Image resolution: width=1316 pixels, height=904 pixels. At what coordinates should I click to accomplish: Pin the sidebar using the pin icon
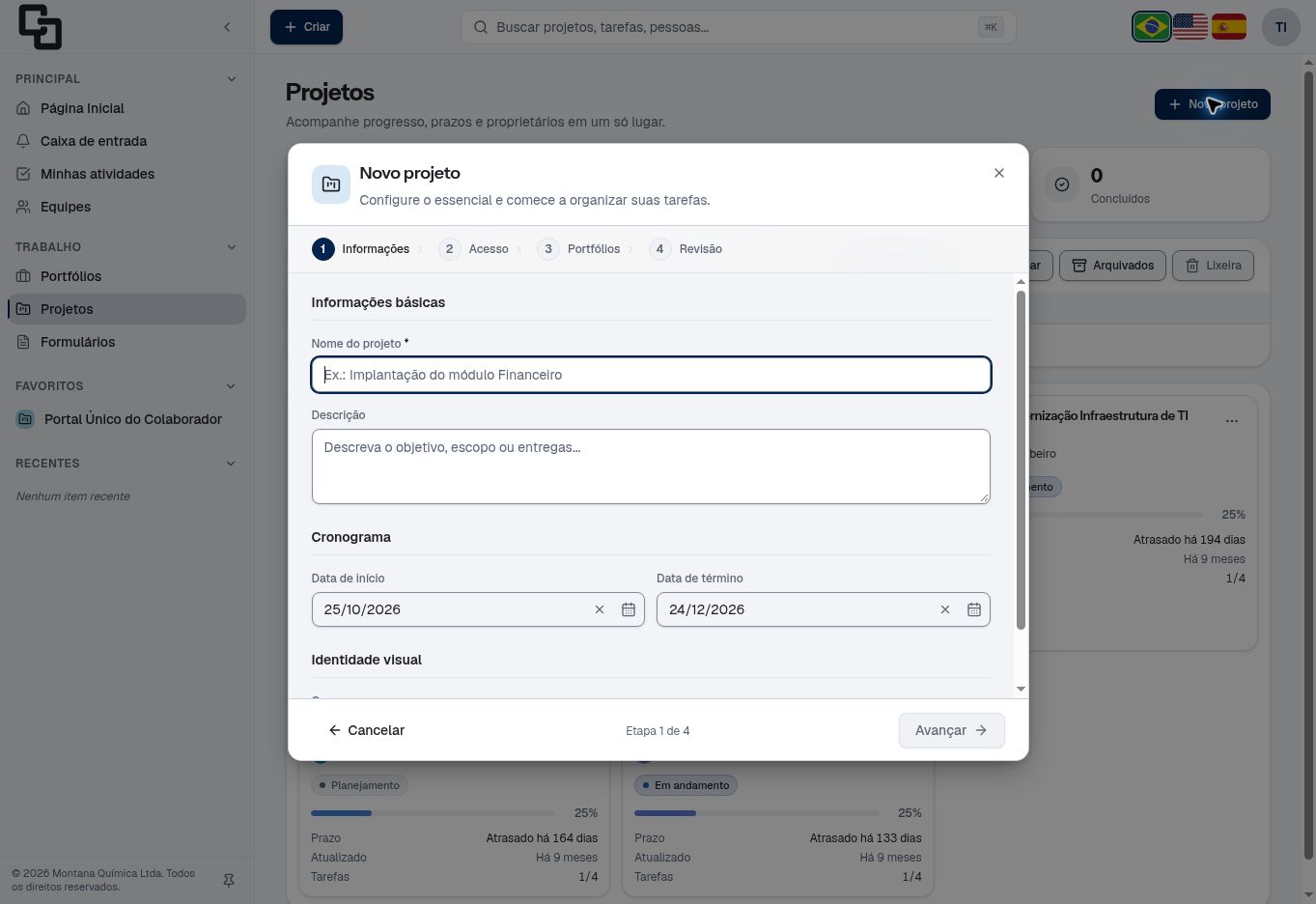229,881
